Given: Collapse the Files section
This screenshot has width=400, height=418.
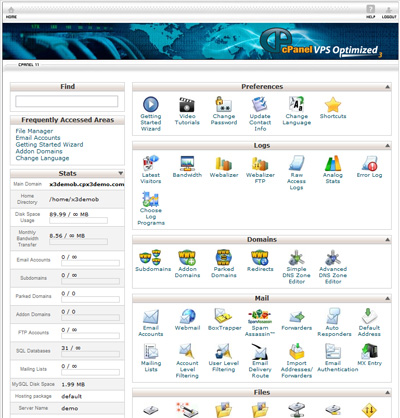Looking at the screenshot, I should pyautogui.click(x=387, y=392).
